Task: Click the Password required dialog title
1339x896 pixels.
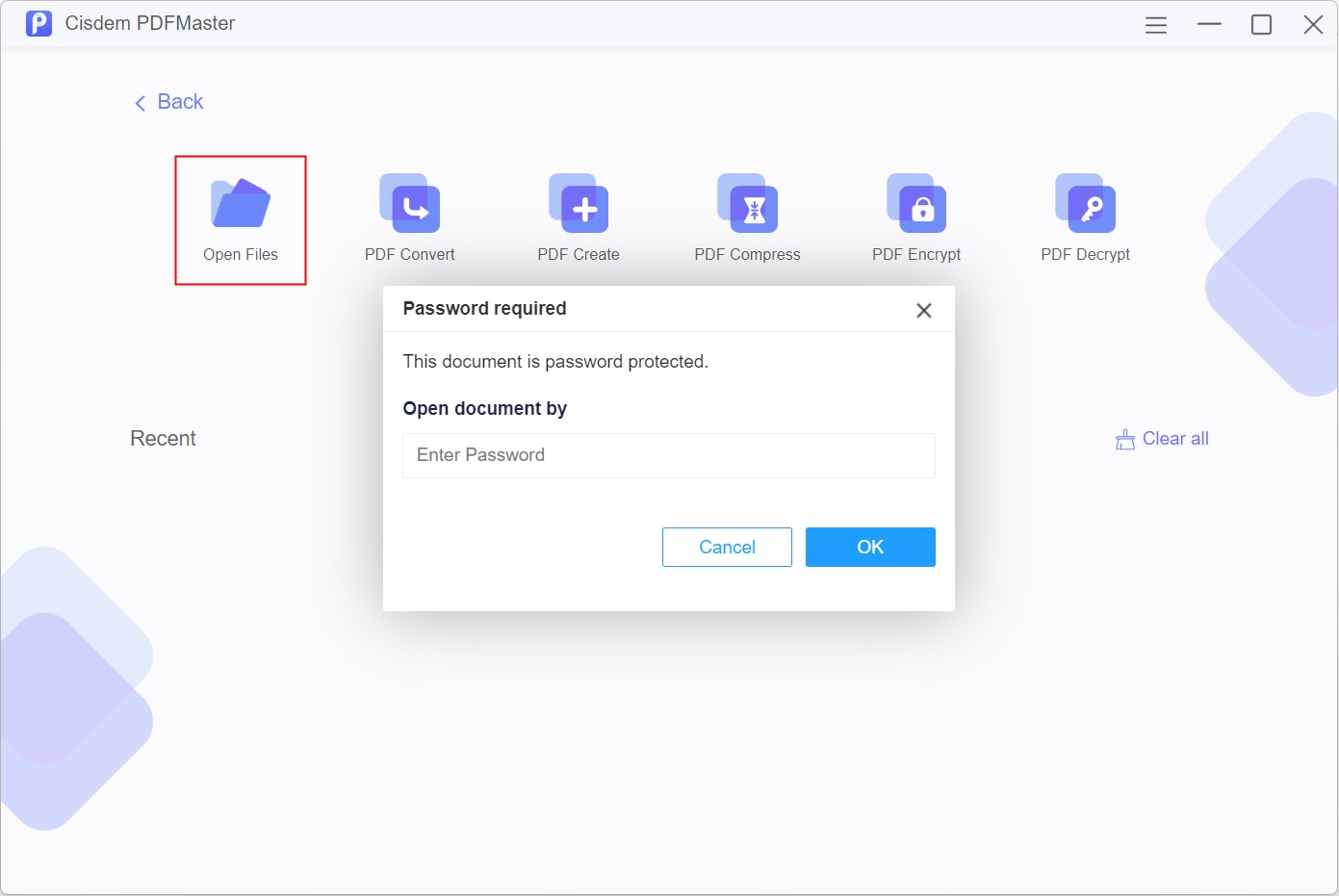Action: tap(484, 309)
